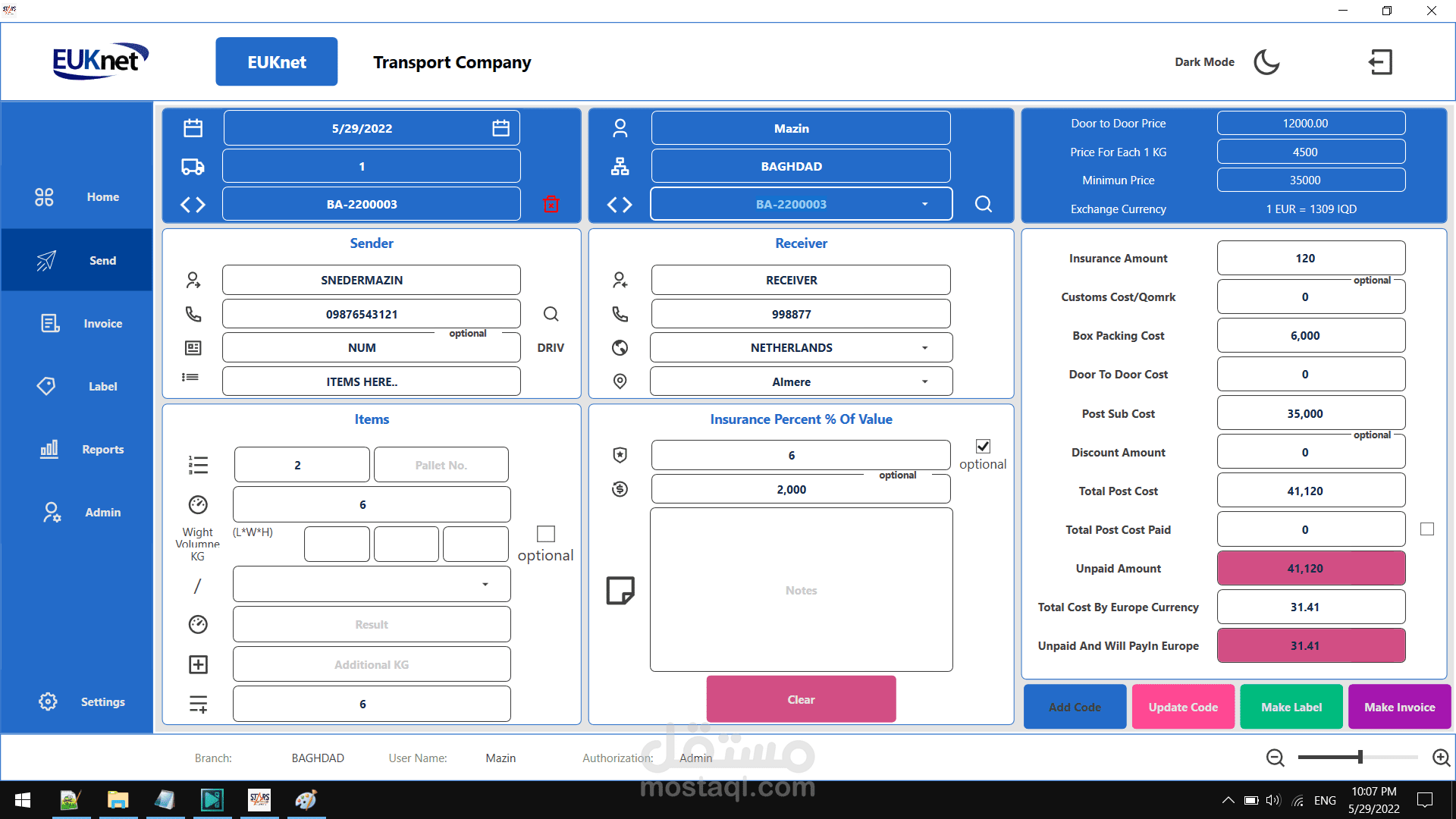Click search icon next to BA-2200003 dropdown
This screenshot has height=819, width=1456.
tap(984, 204)
